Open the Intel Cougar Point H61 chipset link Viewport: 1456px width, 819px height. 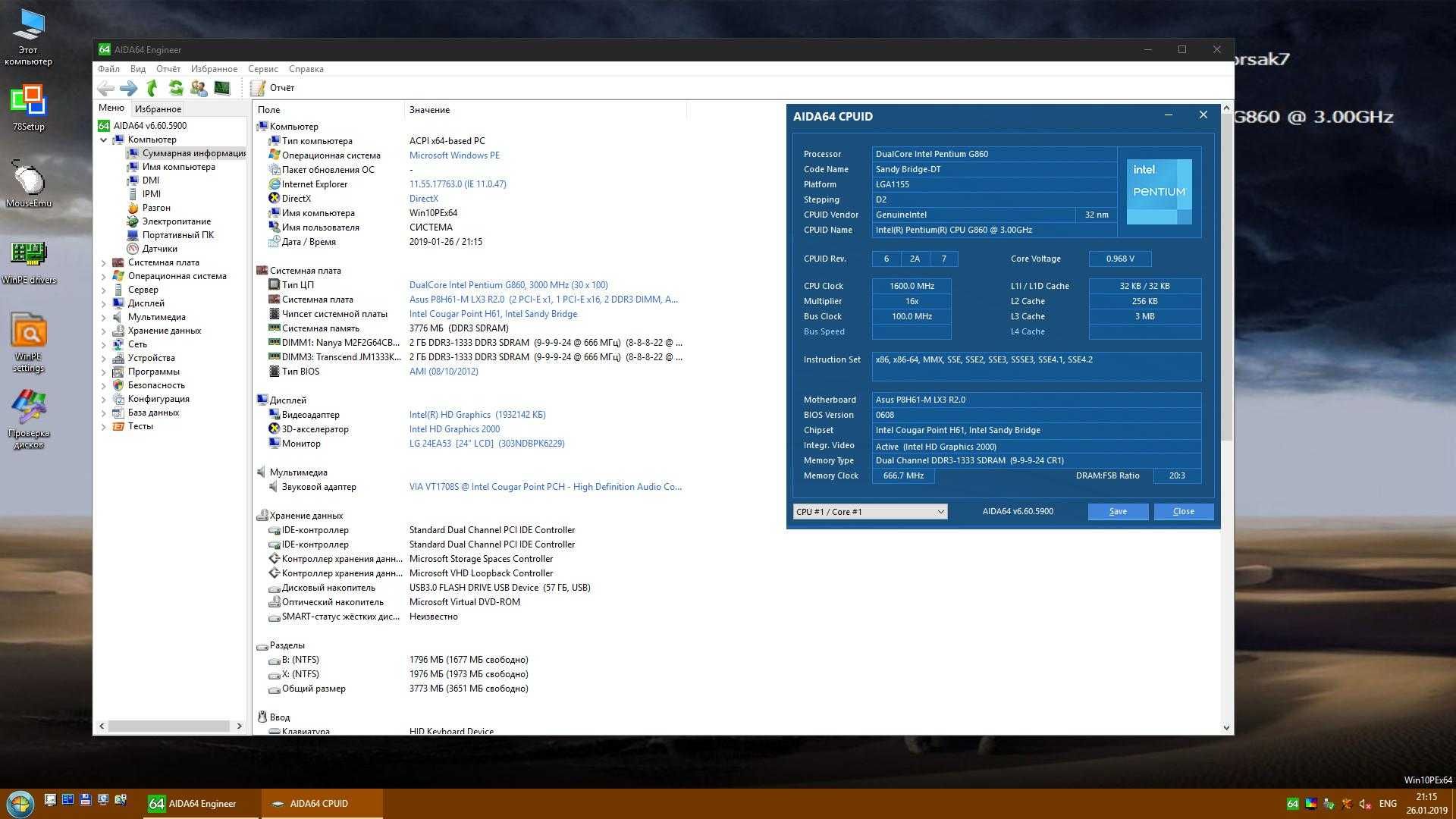point(493,314)
